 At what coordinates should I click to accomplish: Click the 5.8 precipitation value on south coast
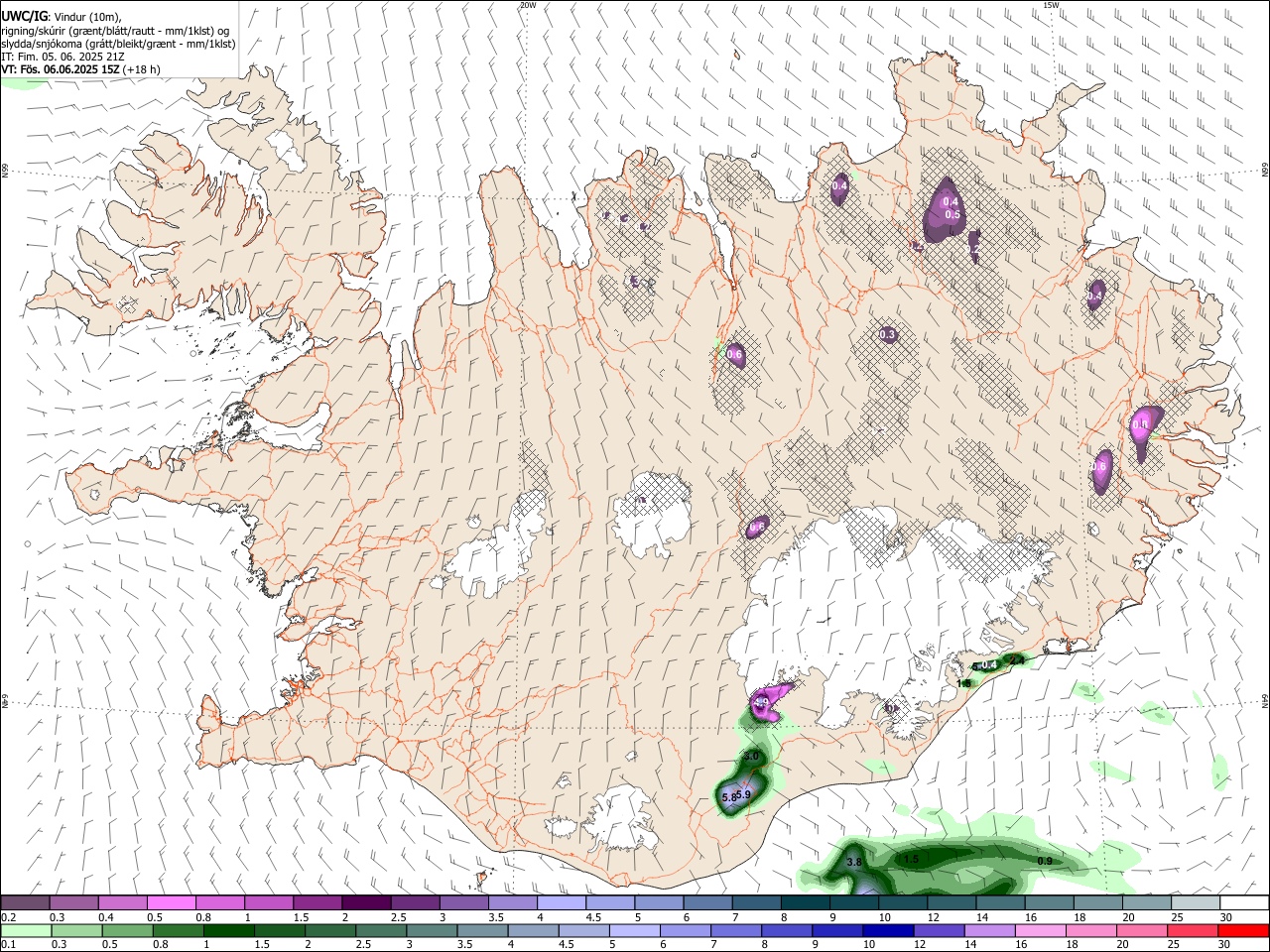729,797
